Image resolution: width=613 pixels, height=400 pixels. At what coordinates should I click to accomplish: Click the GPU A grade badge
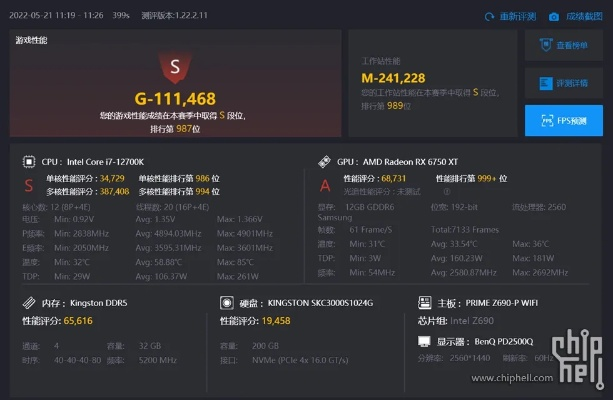click(324, 184)
